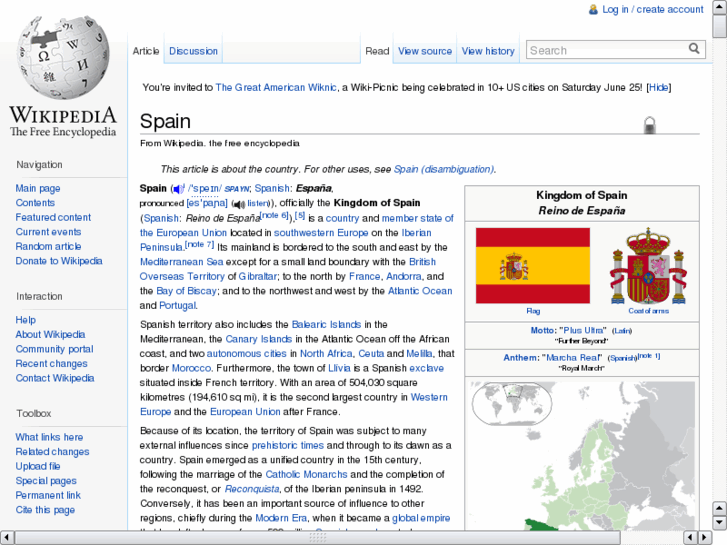Screen dimensions: 727x545
Task: Click Cite this page
Action: pyautogui.click(x=45, y=510)
